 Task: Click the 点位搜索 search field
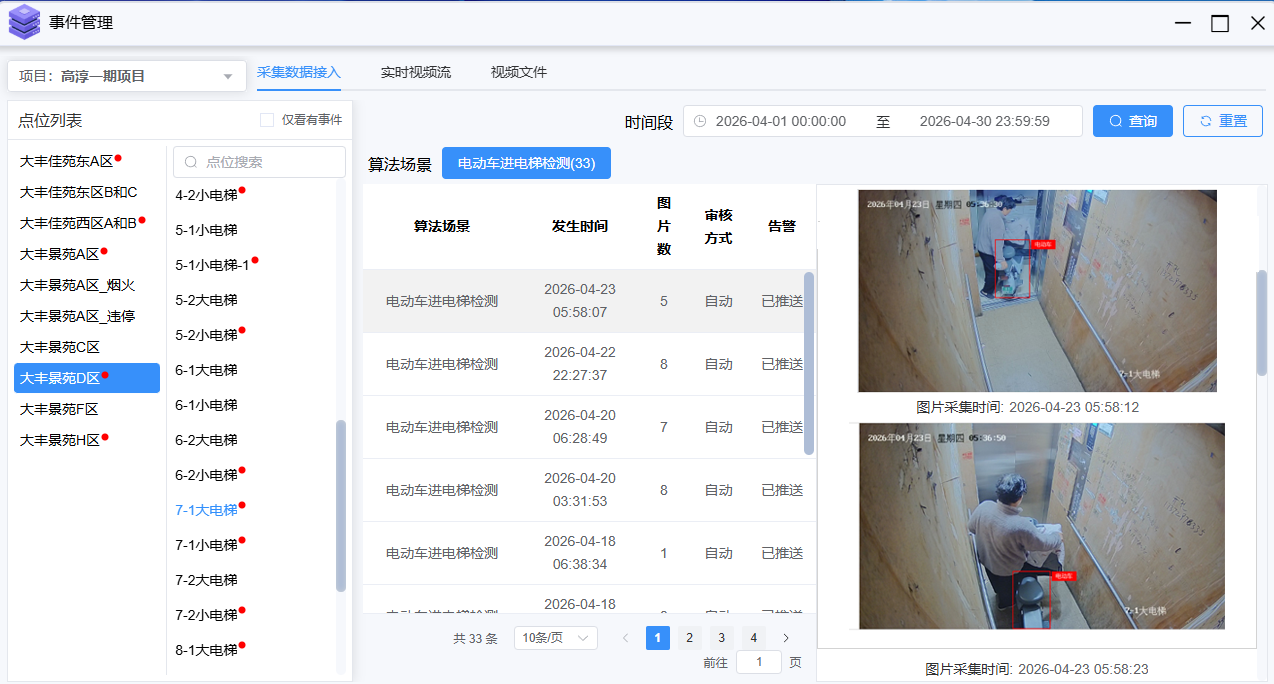pos(259,162)
